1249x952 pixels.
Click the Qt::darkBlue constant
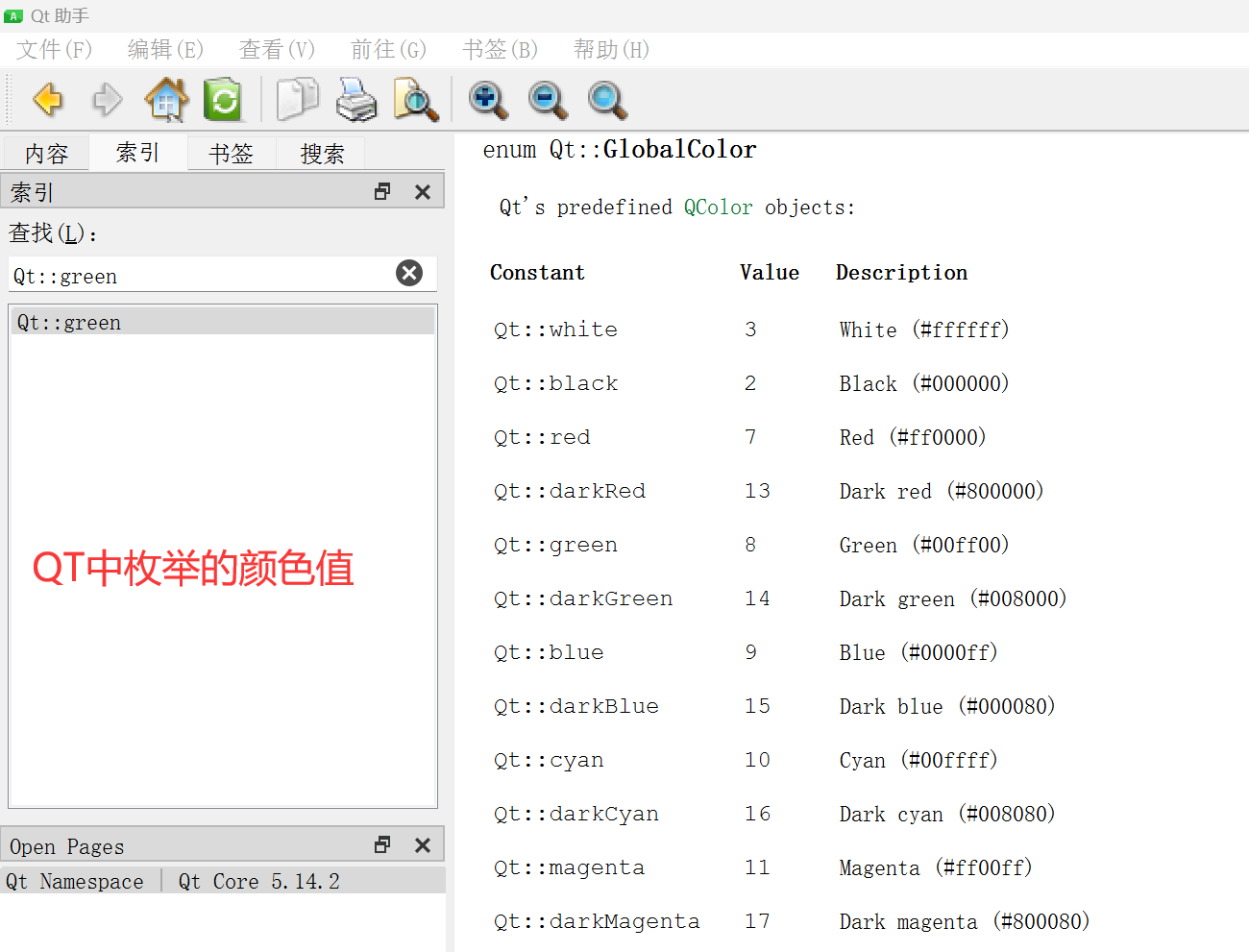click(x=576, y=706)
